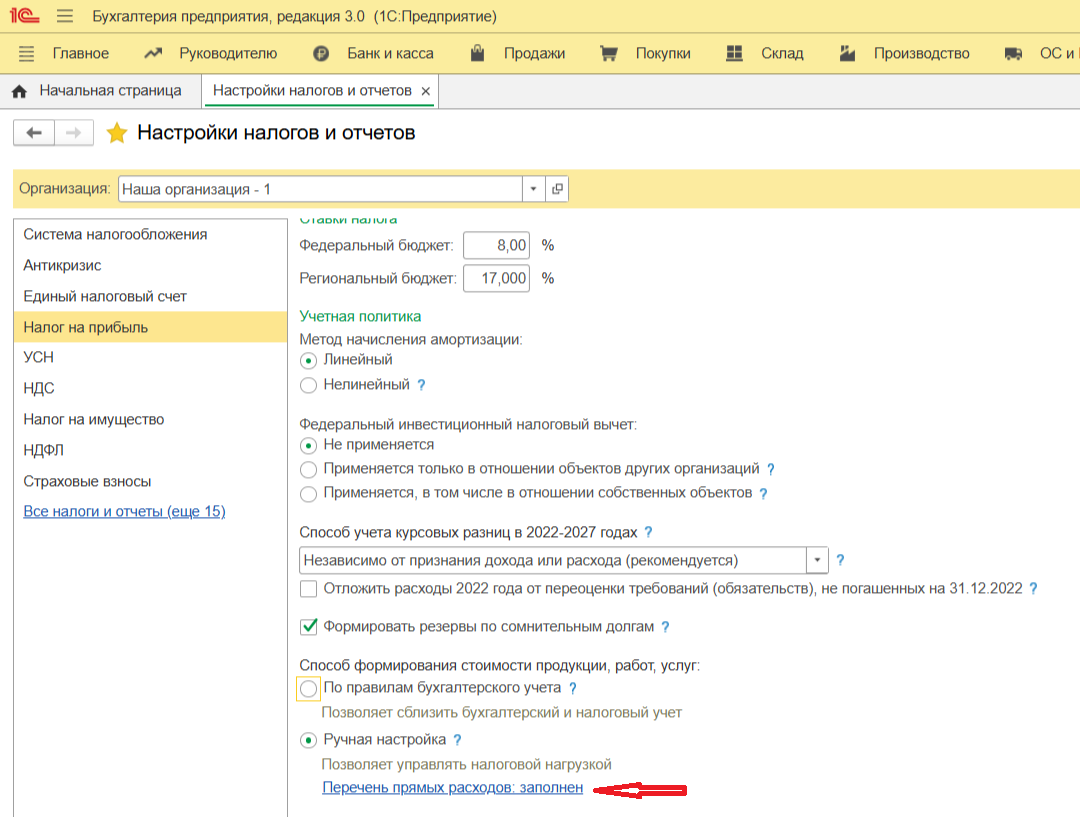Select По правилам бухгалтерского учета option

click(x=309, y=688)
